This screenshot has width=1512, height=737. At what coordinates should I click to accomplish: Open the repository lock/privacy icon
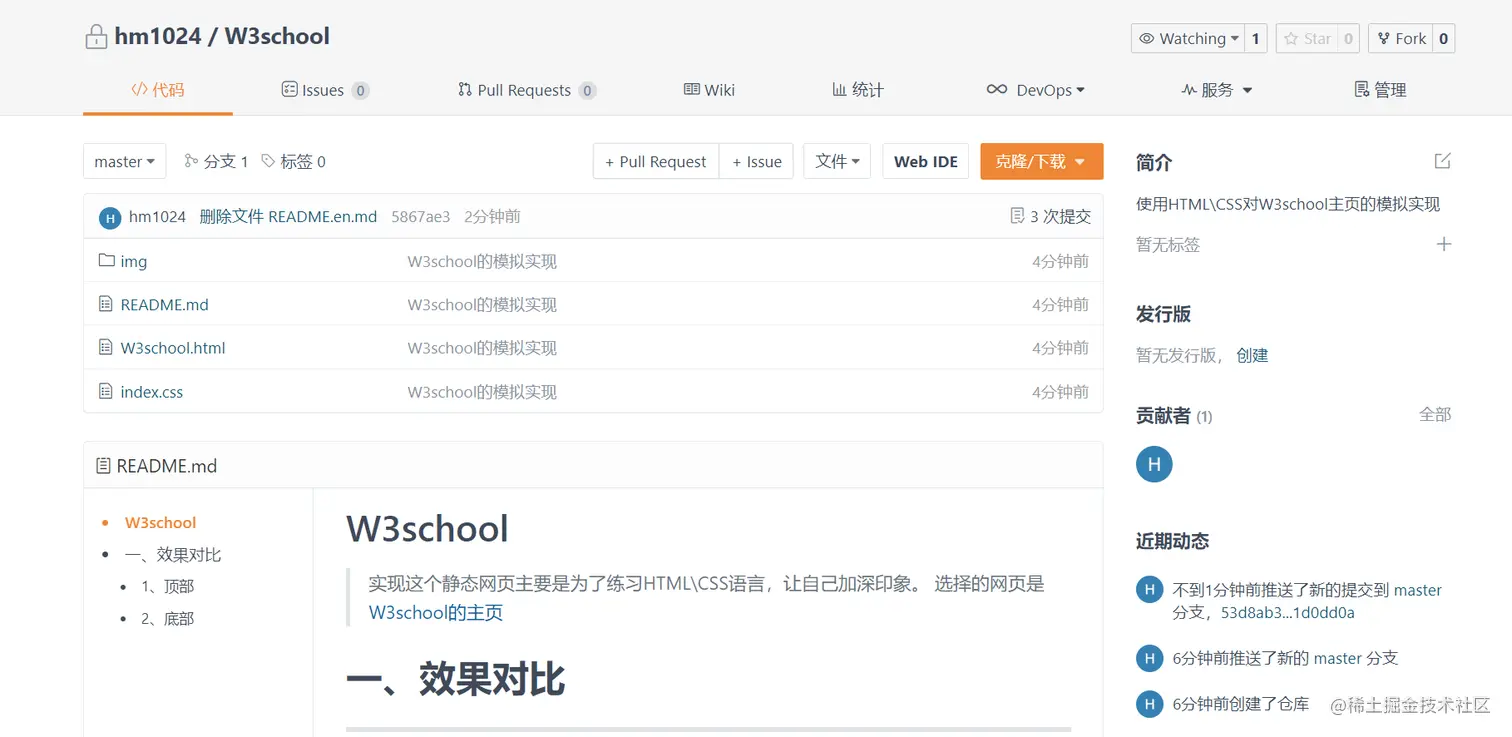[95, 36]
